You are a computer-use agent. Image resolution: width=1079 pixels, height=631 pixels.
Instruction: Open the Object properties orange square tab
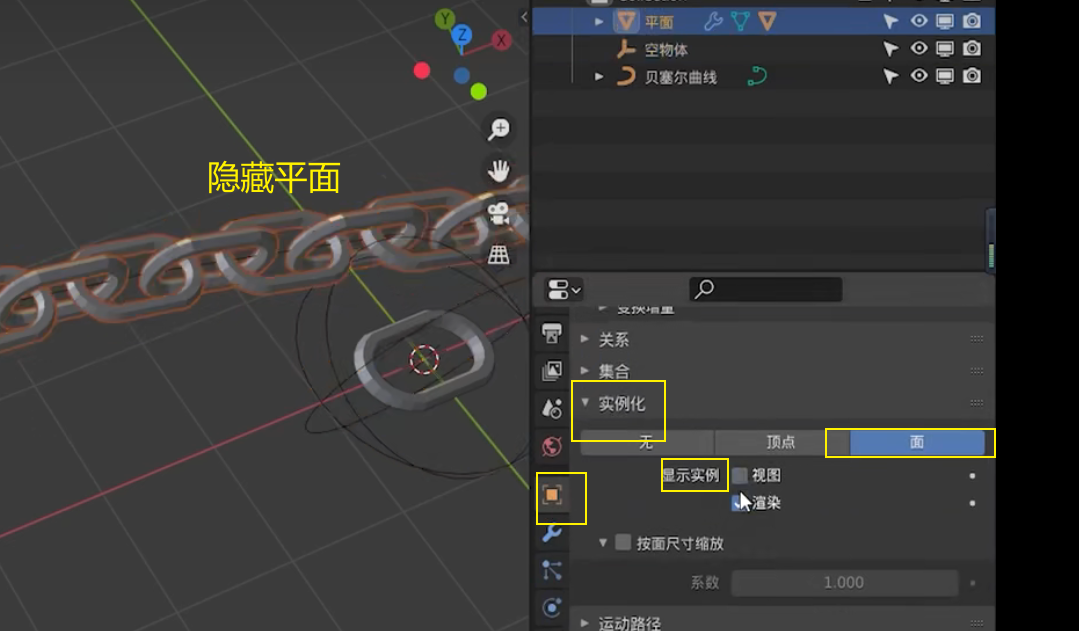[x=552, y=495]
